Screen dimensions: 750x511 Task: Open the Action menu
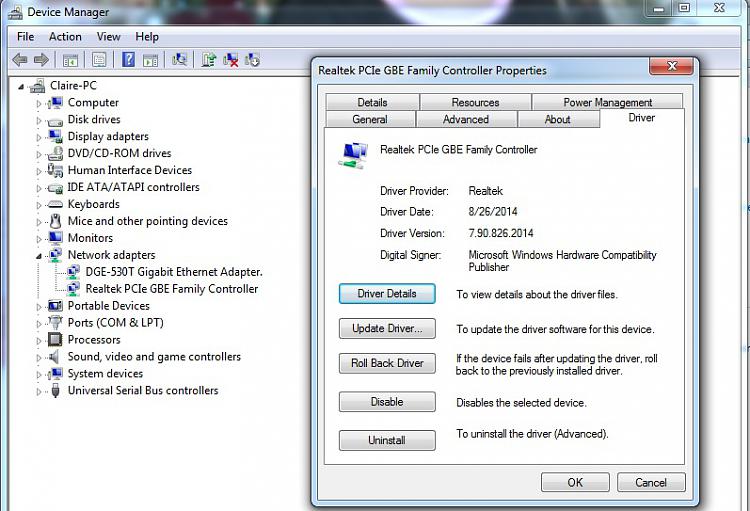click(65, 37)
